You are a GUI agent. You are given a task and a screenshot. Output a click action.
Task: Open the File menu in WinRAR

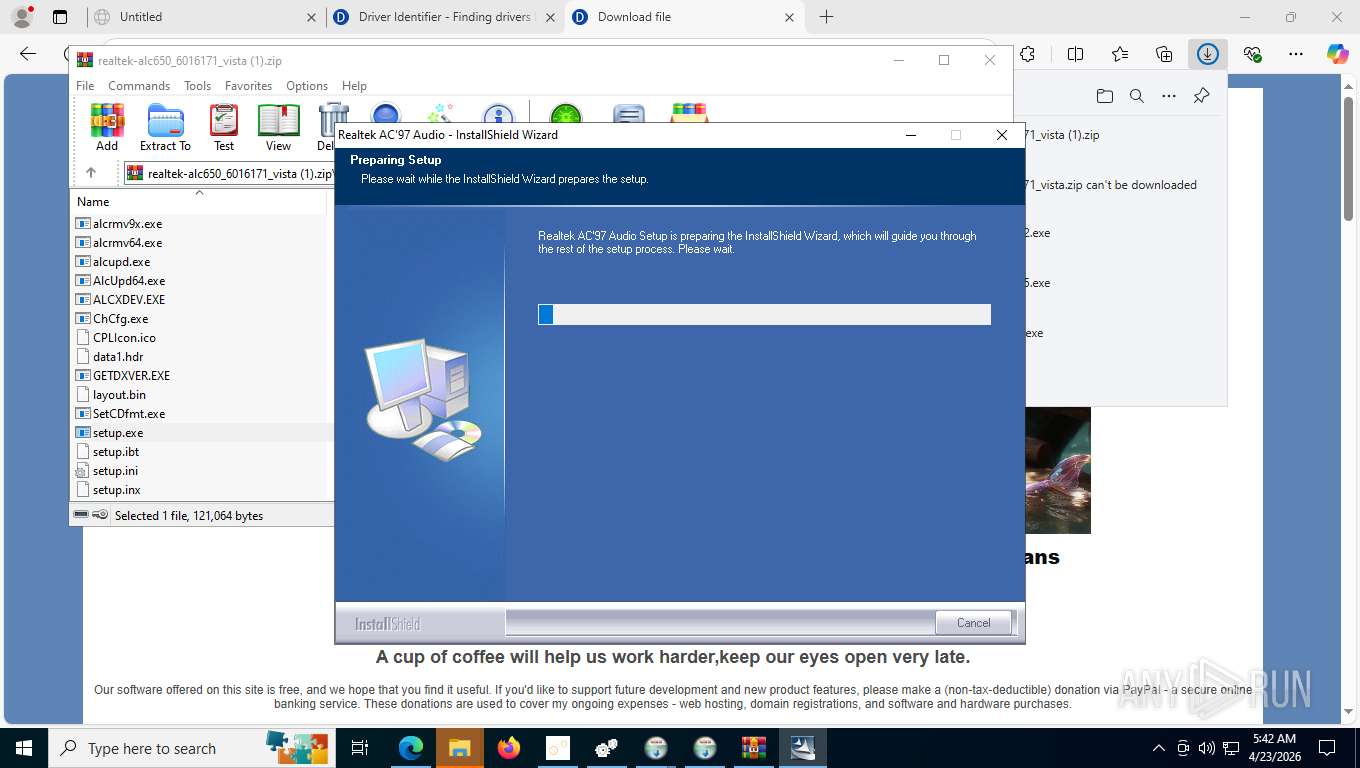coord(85,86)
